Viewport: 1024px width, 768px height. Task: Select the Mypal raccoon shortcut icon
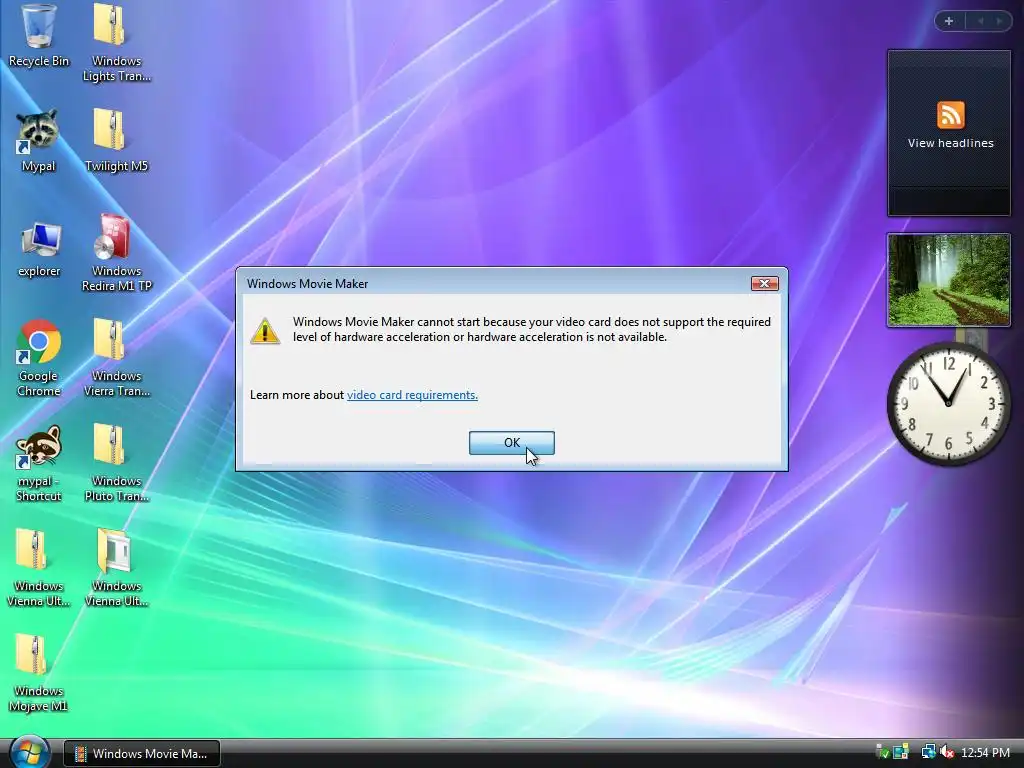pyautogui.click(x=39, y=140)
